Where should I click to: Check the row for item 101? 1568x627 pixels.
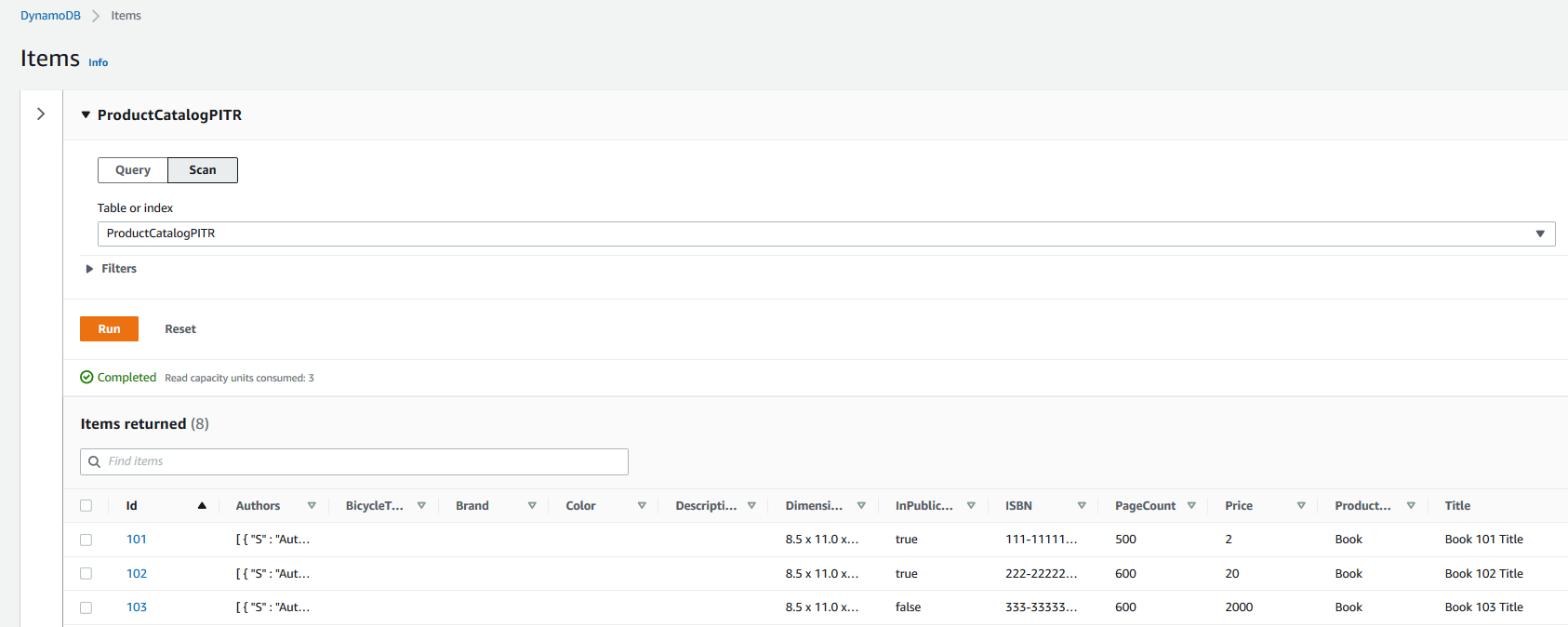coord(86,540)
